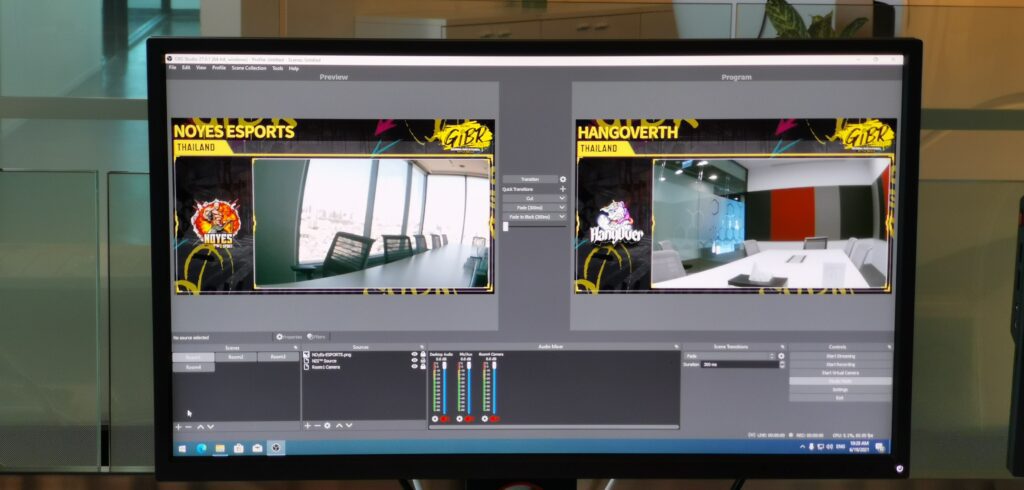
Task: Toggle visibility of NDI Source
Action: pyautogui.click(x=414, y=361)
